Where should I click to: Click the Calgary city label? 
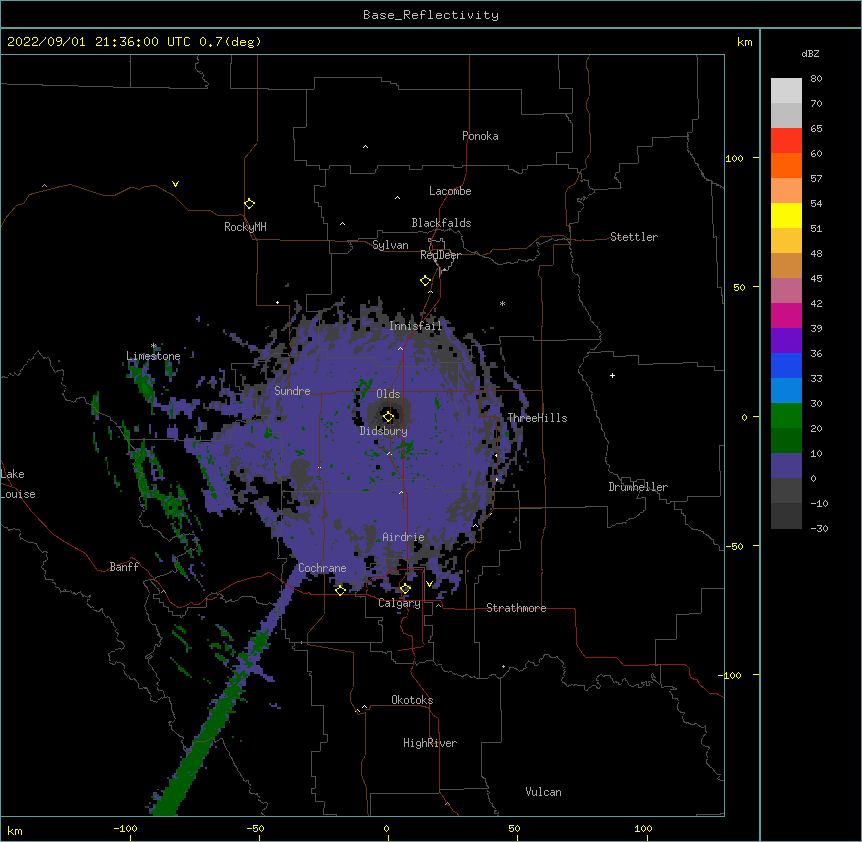pos(399,603)
